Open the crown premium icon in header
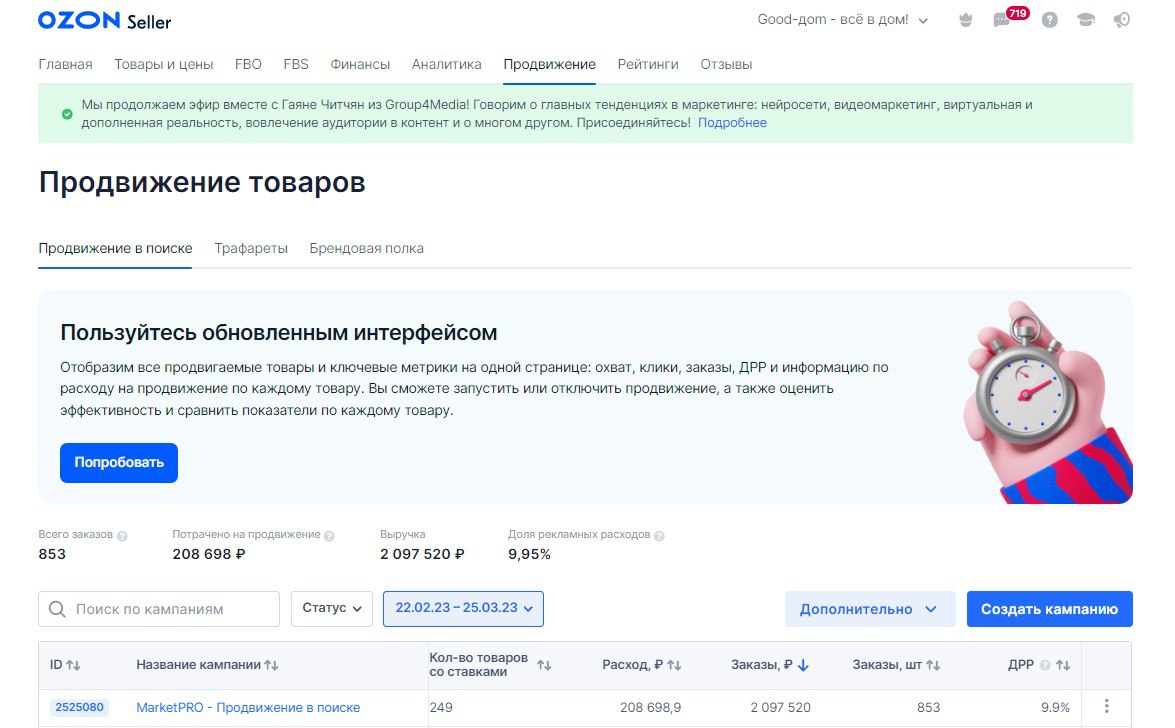Image resolution: width=1175 pixels, height=728 pixels. pos(965,20)
